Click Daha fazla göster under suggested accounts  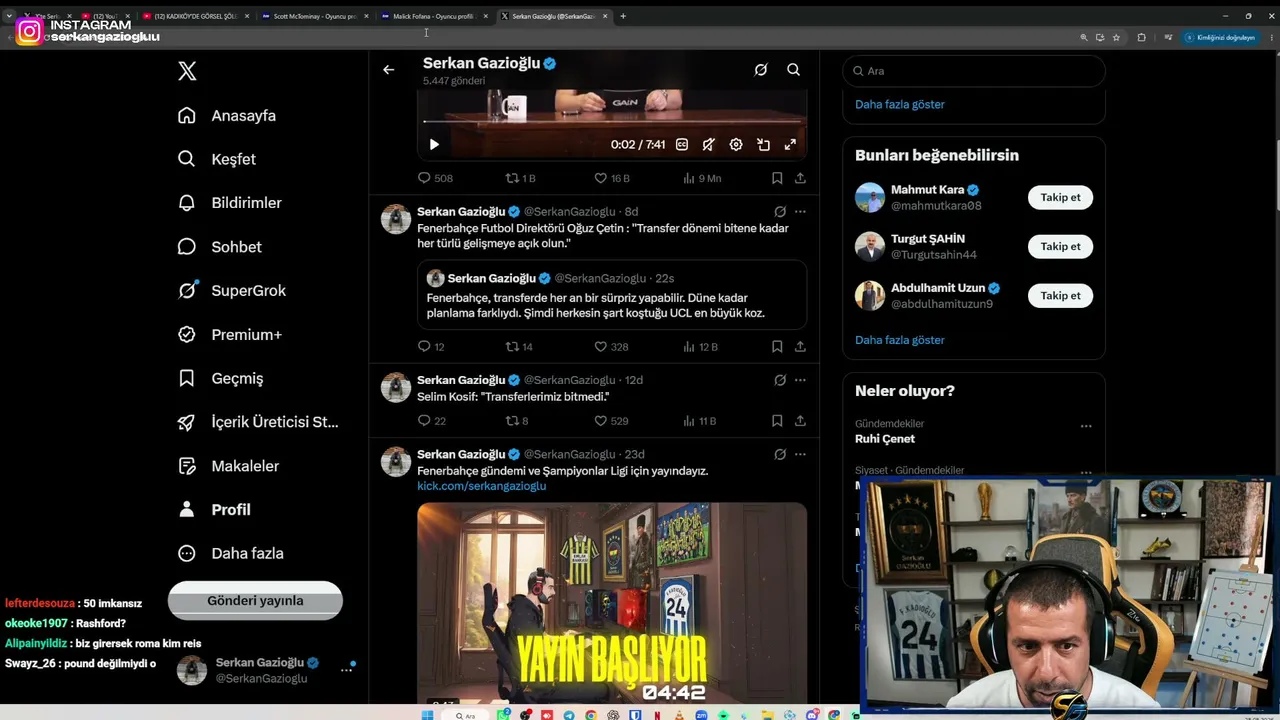[x=900, y=340]
